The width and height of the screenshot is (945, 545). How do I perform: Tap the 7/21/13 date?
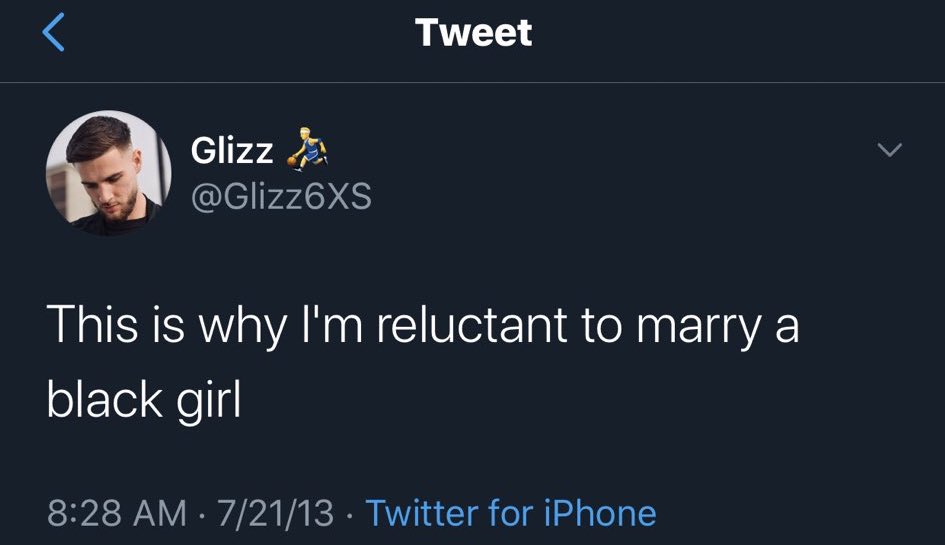[275, 513]
